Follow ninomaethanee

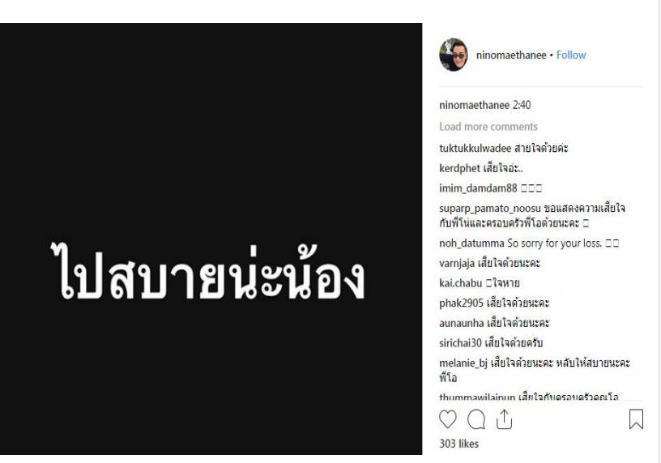click(x=571, y=55)
